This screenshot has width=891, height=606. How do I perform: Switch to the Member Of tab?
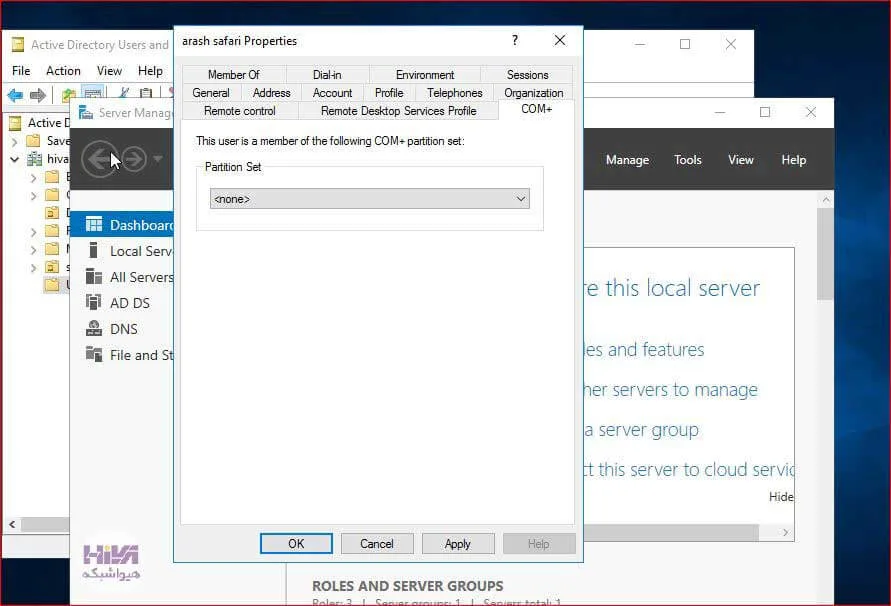pos(234,74)
